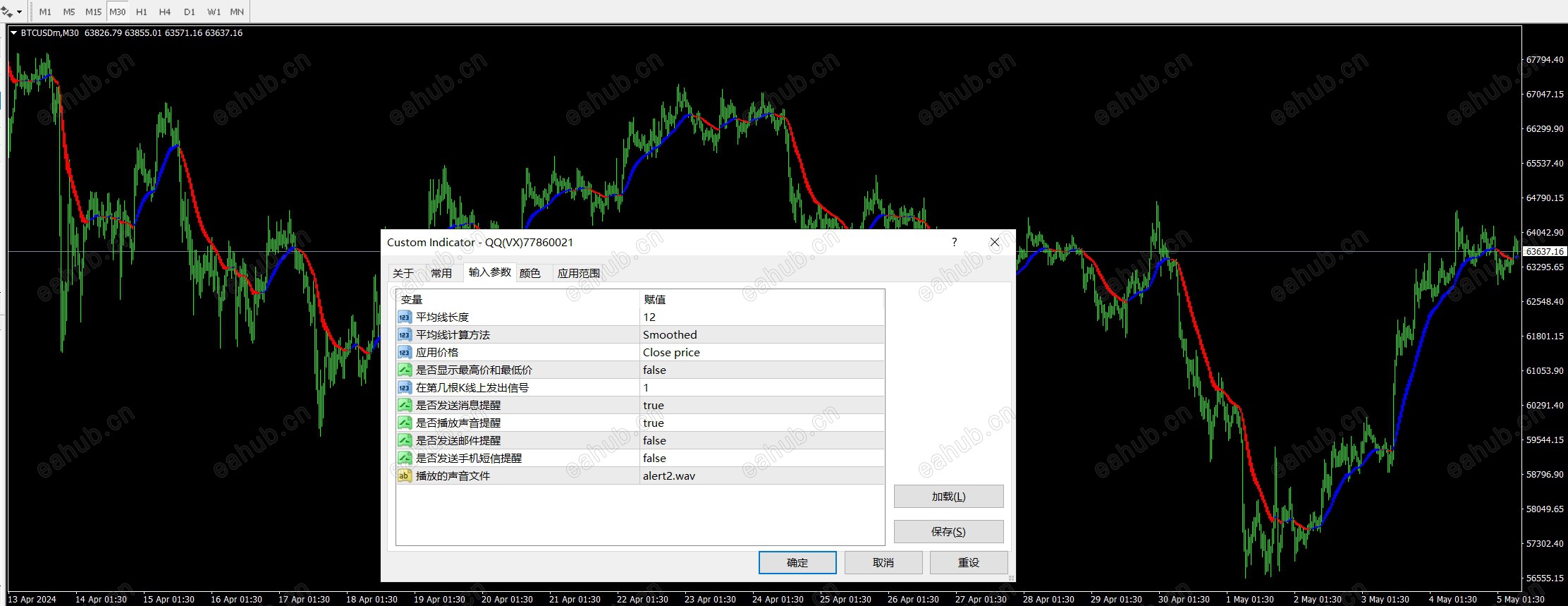Click the icon beside 平均线长度 row
1568x606 pixels.
tap(404, 317)
